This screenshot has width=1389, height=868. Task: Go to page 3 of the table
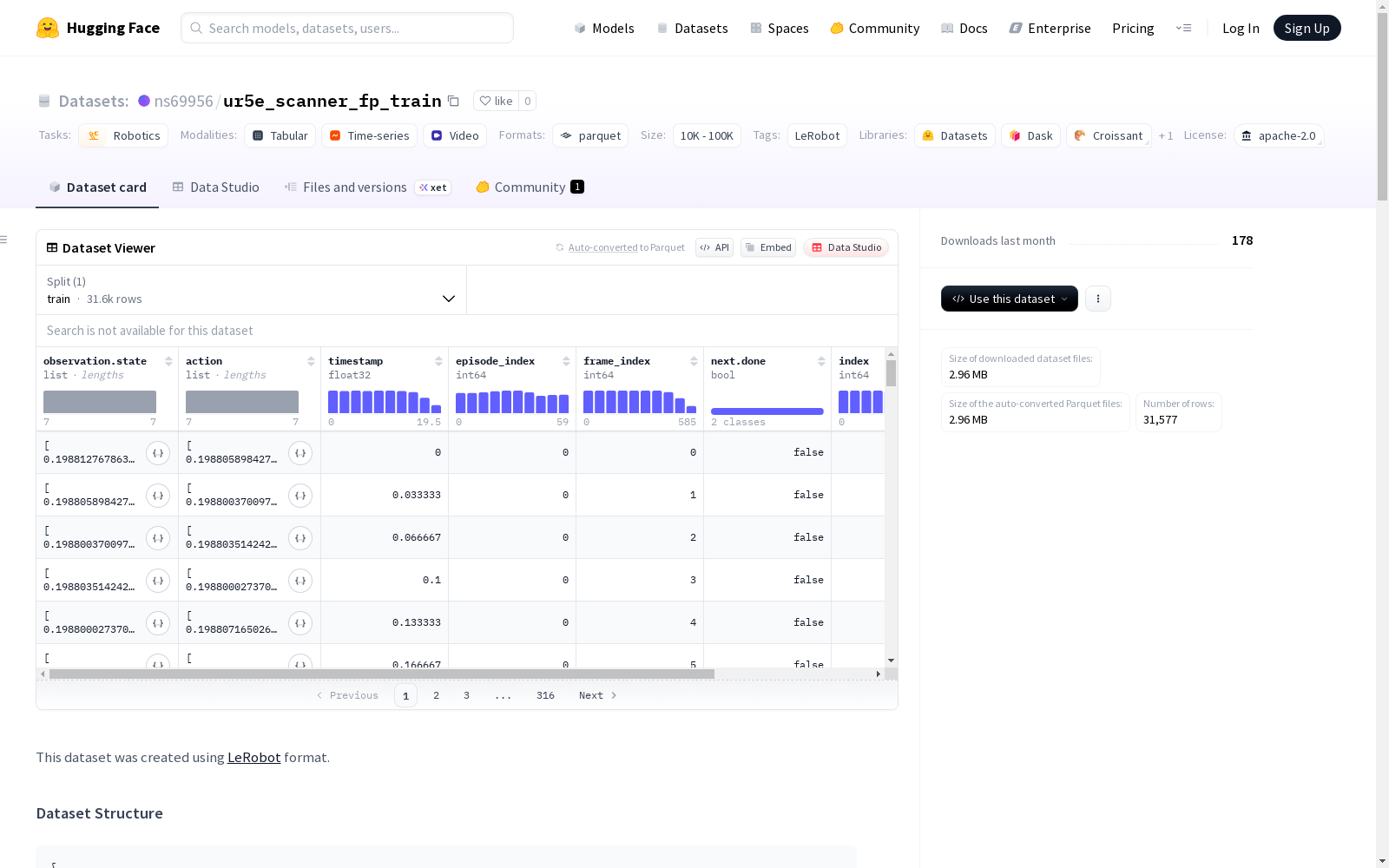coord(466,695)
